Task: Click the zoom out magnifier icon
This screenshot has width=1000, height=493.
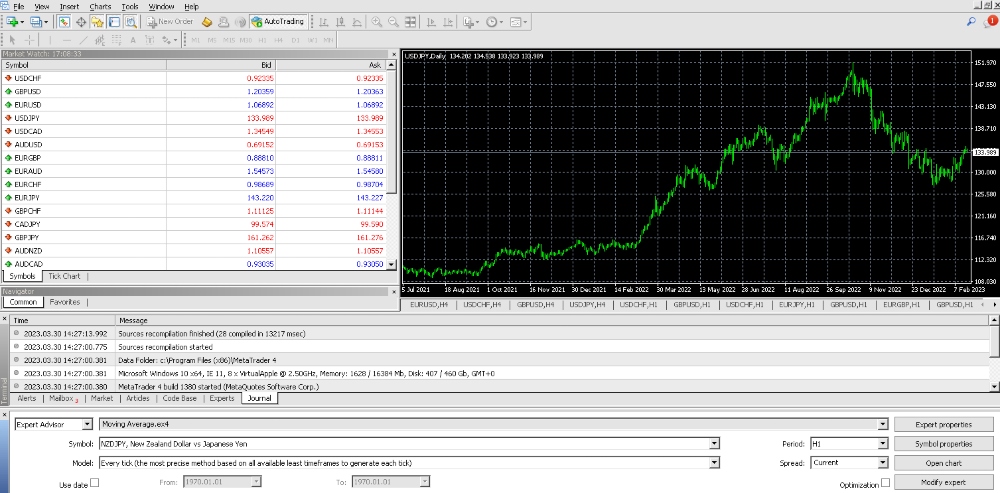Action: (x=393, y=21)
